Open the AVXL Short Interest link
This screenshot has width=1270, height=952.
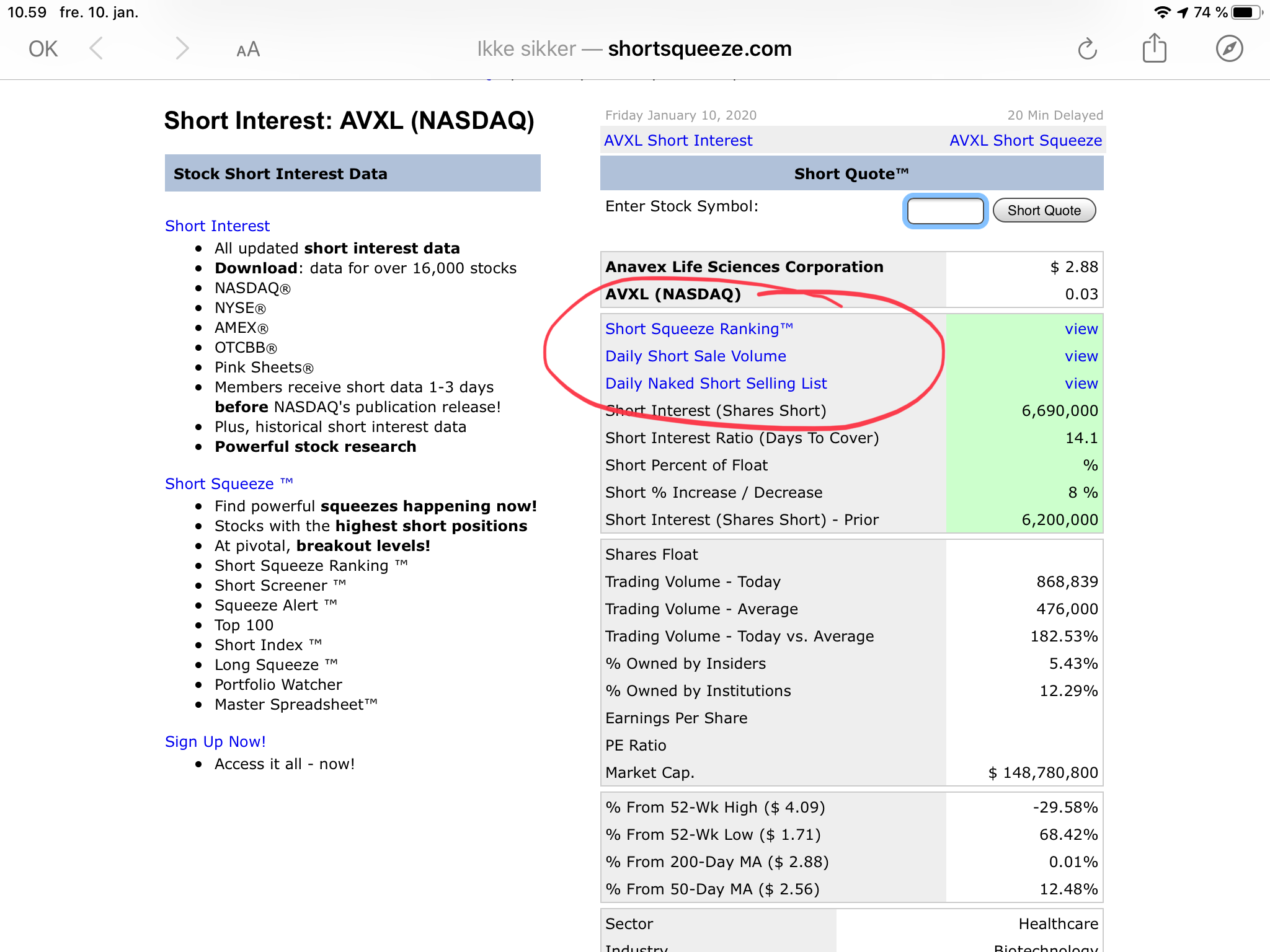click(678, 141)
